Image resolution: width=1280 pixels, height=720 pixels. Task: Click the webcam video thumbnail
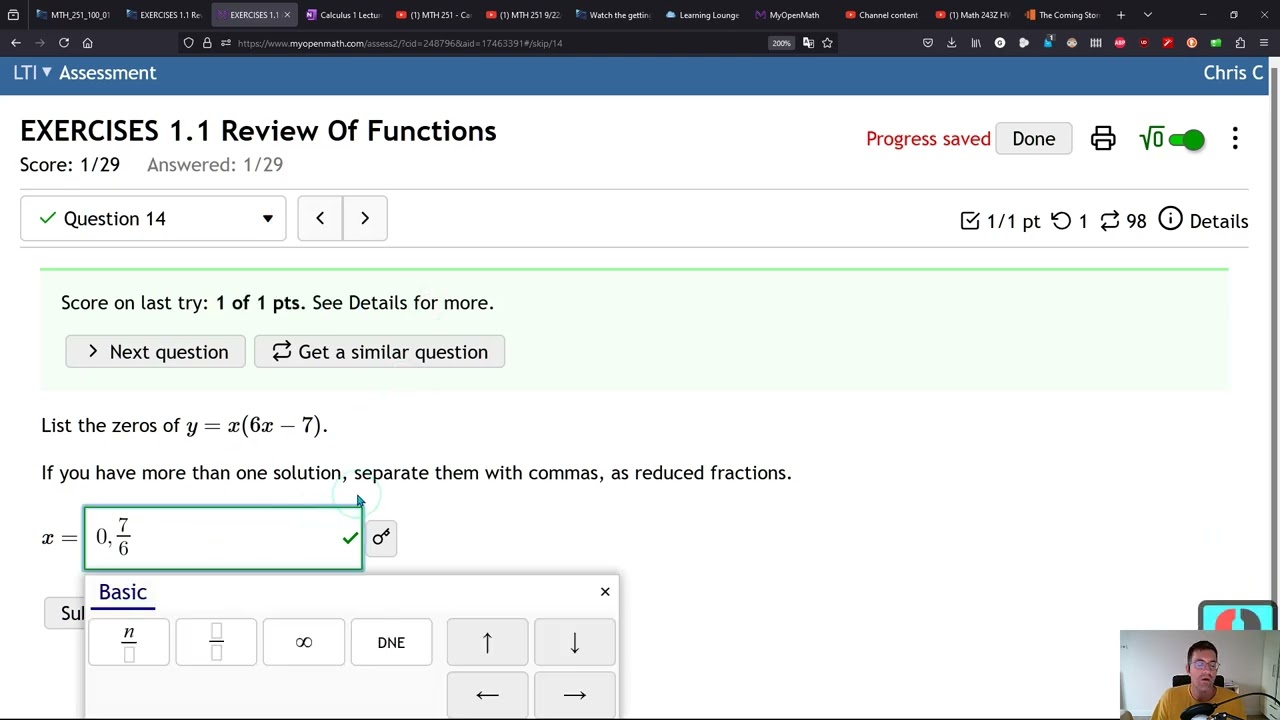pos(1198,675)
